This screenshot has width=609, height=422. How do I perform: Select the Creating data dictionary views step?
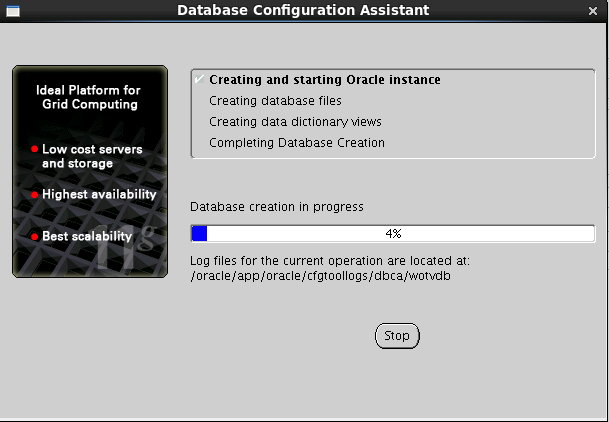[x=295, y=122]
